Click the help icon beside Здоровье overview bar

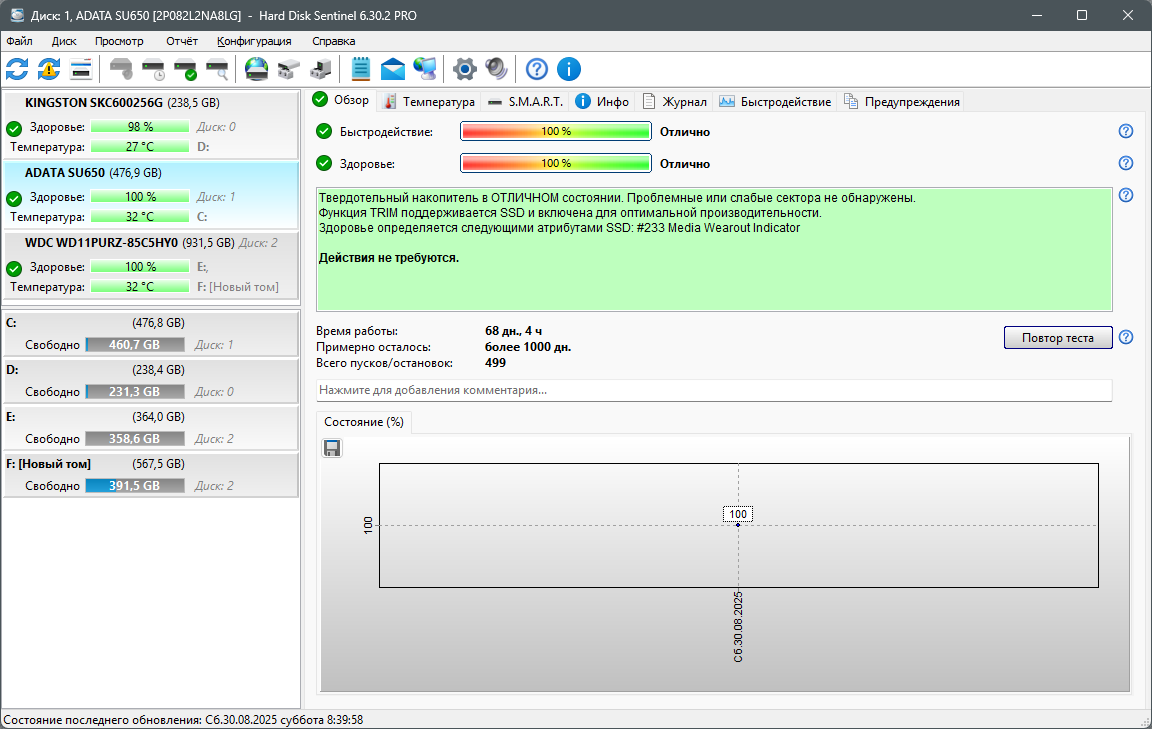coord(1126,163)
